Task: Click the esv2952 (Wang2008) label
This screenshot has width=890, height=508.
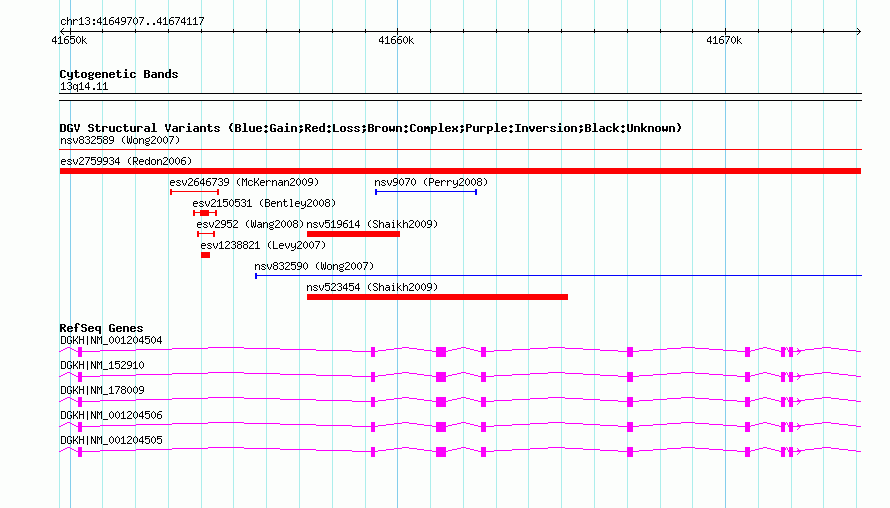Action: (x=250, y=224)
